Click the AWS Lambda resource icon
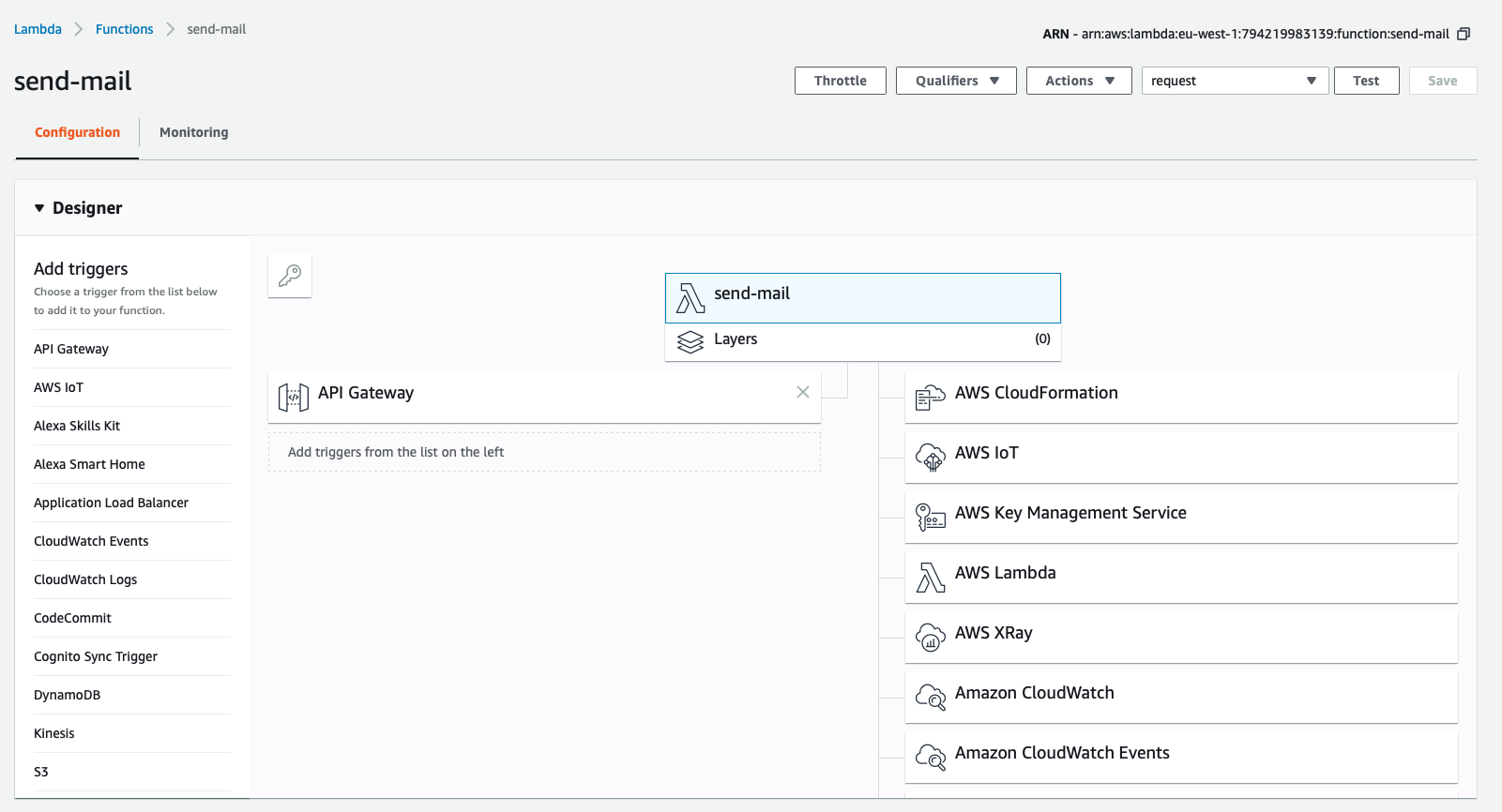1502x812 pixels. pyautogui.click(x=931, y=578)
